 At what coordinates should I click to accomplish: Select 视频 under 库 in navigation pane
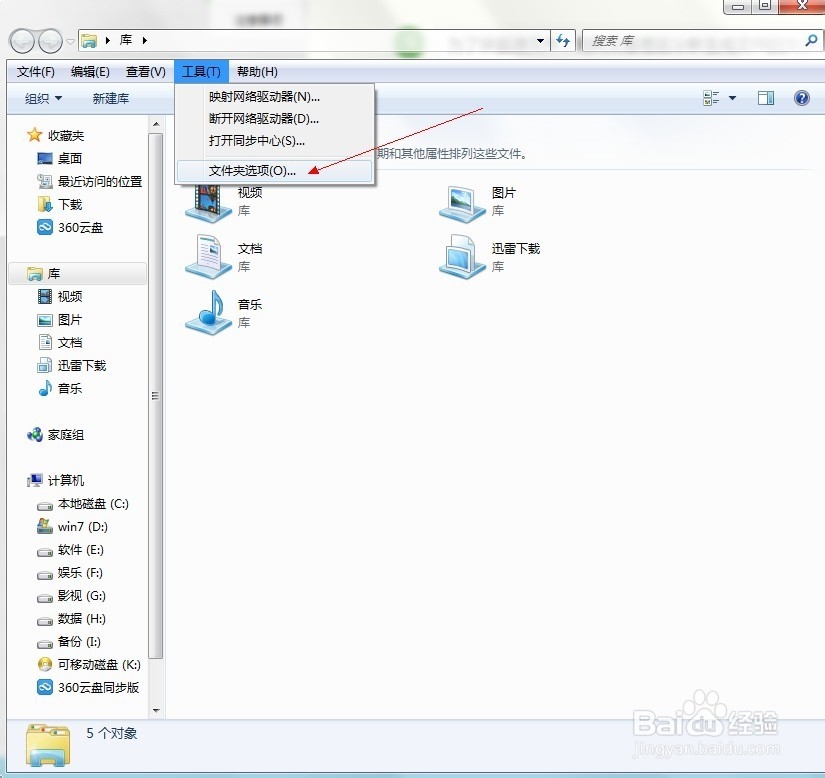click(59, 297)
